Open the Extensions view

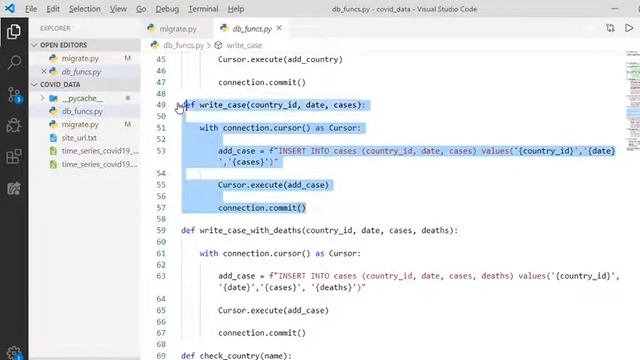(x=14, y=157)
